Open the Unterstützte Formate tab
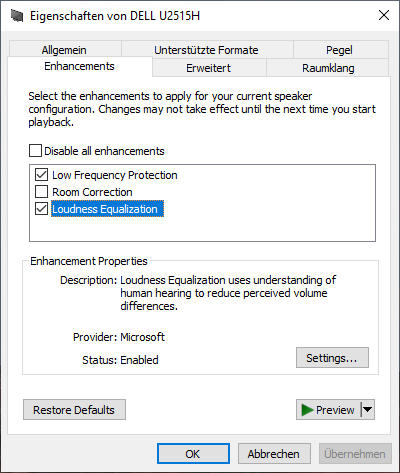The height and width of the screenshot is (473, 400). 206,50
